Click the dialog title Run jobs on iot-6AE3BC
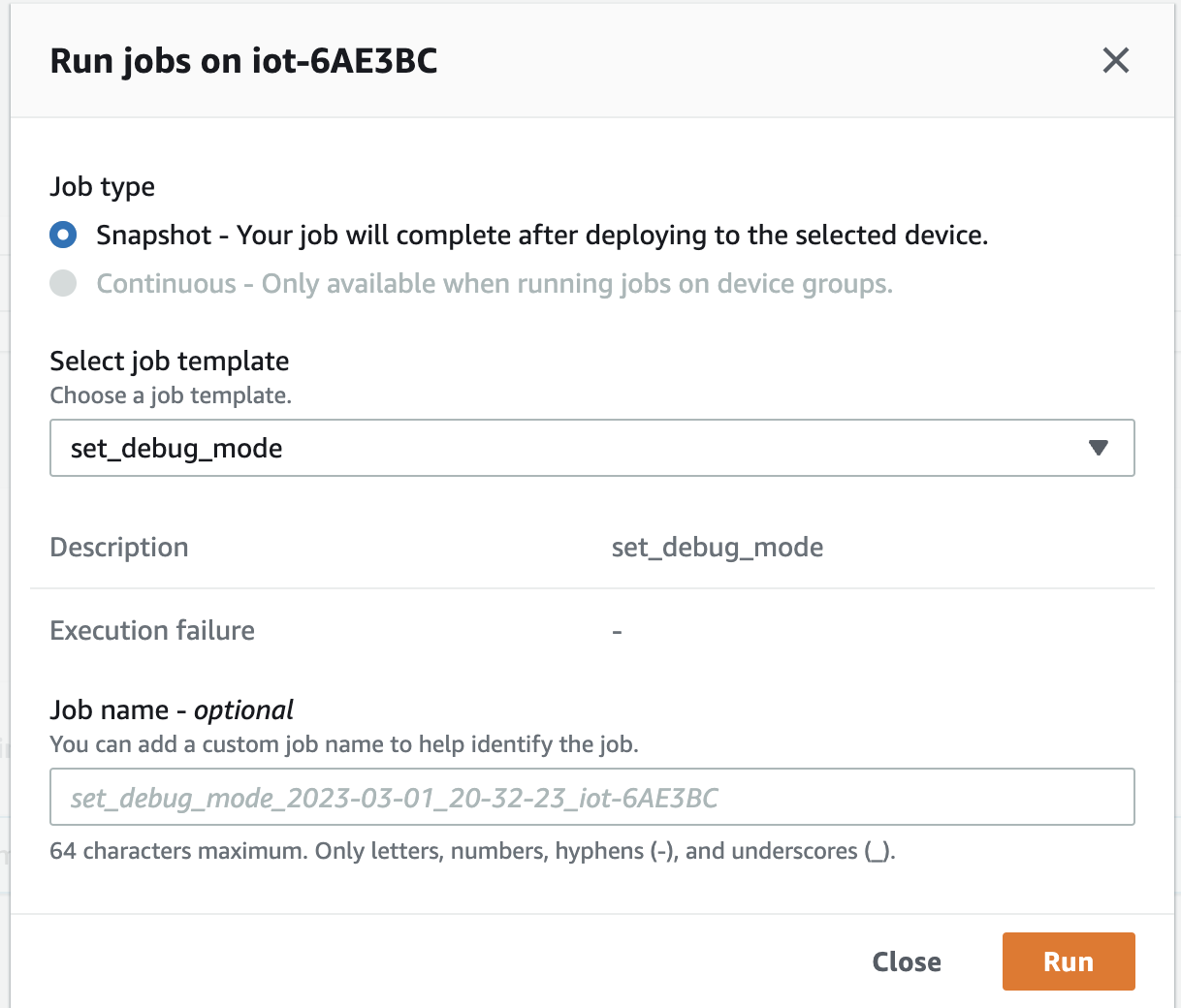1181x1008 pixels. pos(242,60)
